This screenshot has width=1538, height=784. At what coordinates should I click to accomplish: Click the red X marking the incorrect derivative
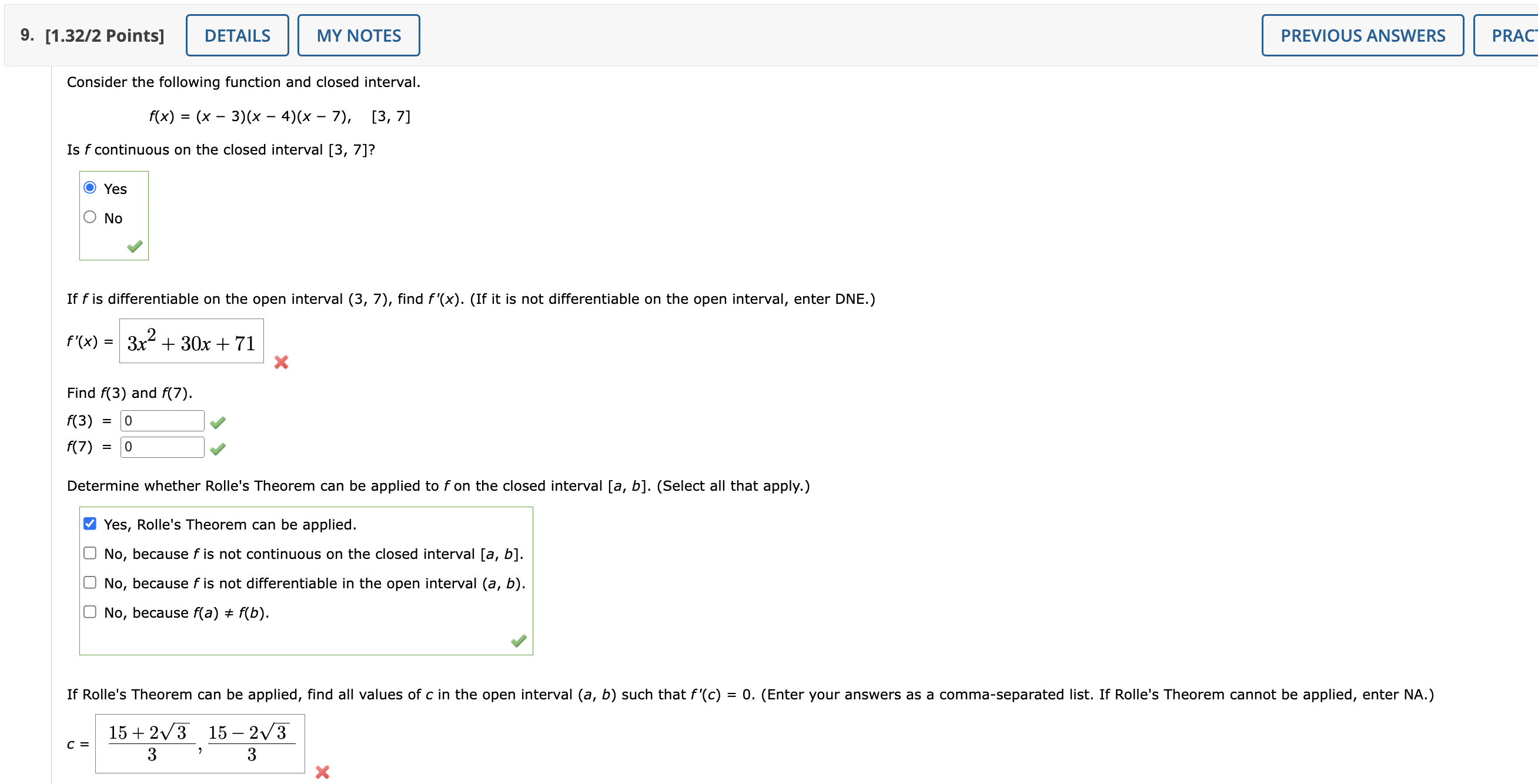click(281, 362)
